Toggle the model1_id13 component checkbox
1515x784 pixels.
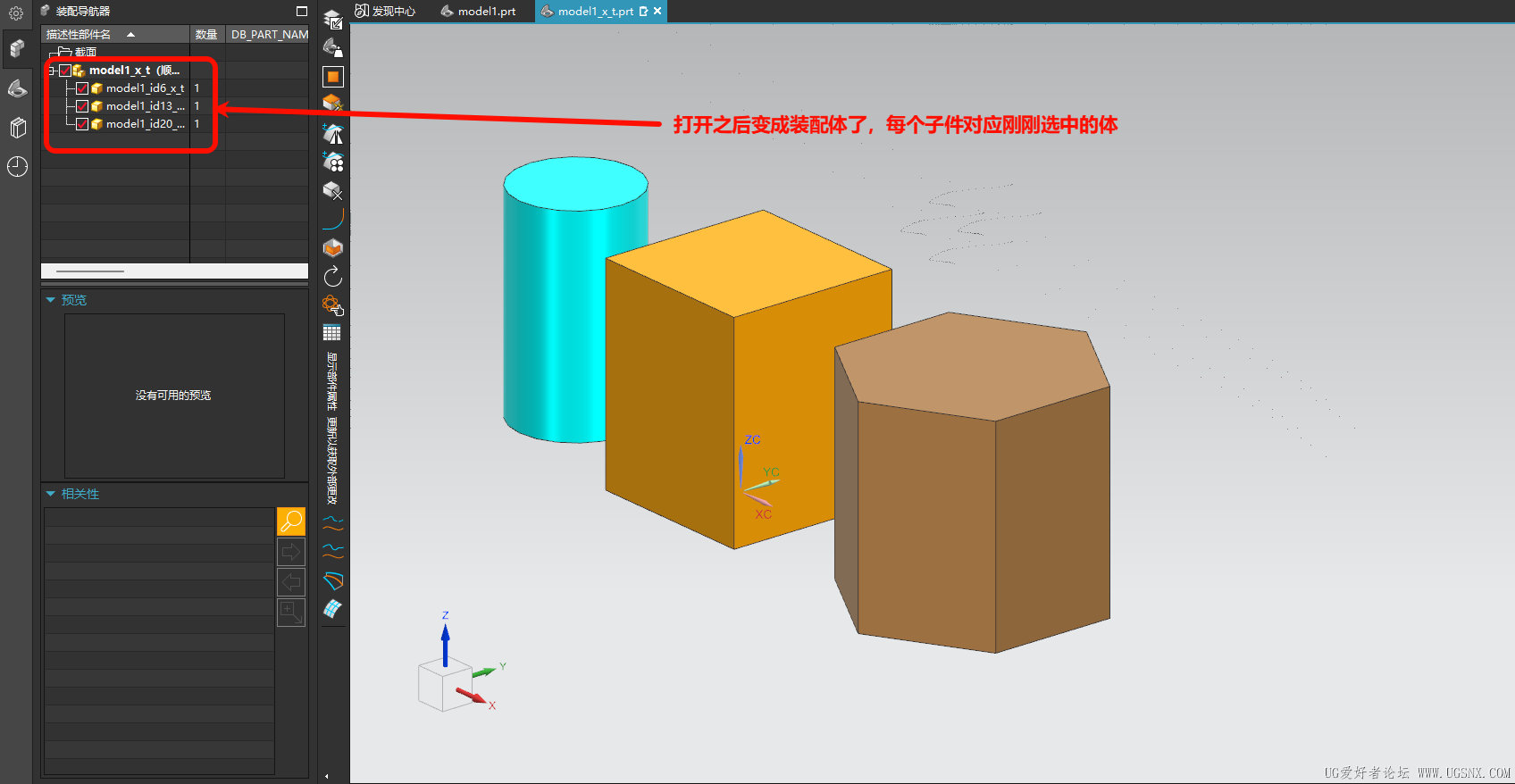click(82, 106)
